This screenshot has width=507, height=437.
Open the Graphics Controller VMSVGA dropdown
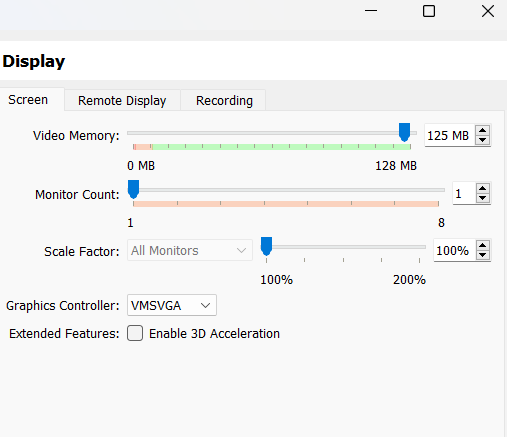tap(172, 305)
